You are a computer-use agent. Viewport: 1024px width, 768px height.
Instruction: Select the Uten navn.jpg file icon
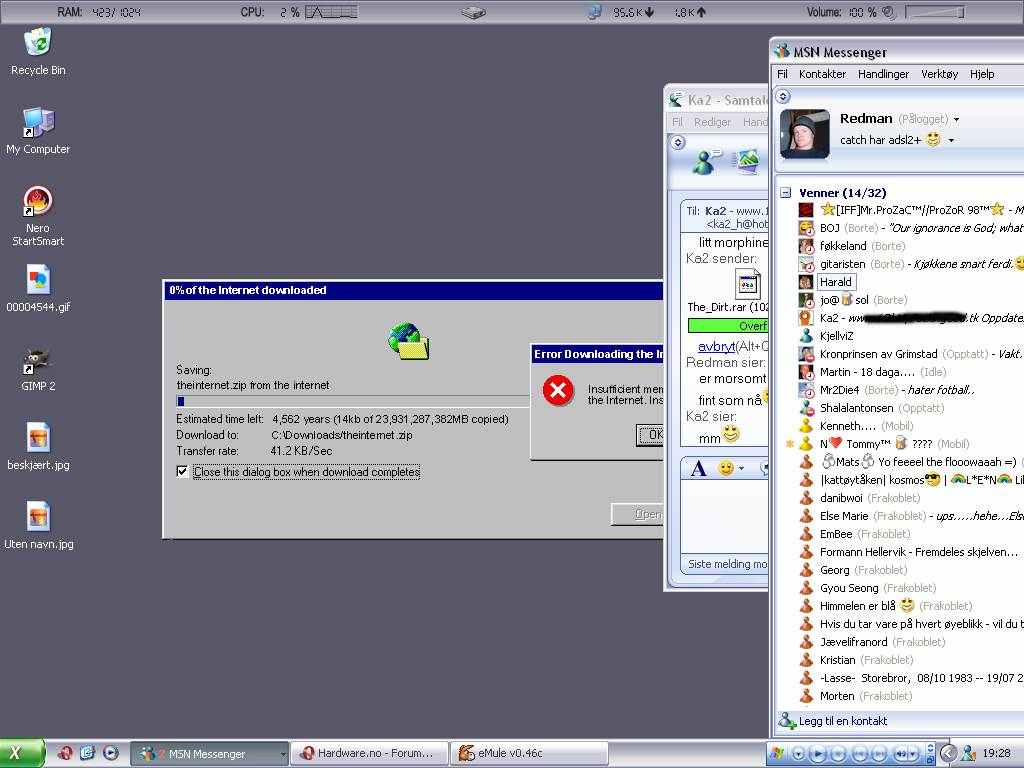pos(38,517)
